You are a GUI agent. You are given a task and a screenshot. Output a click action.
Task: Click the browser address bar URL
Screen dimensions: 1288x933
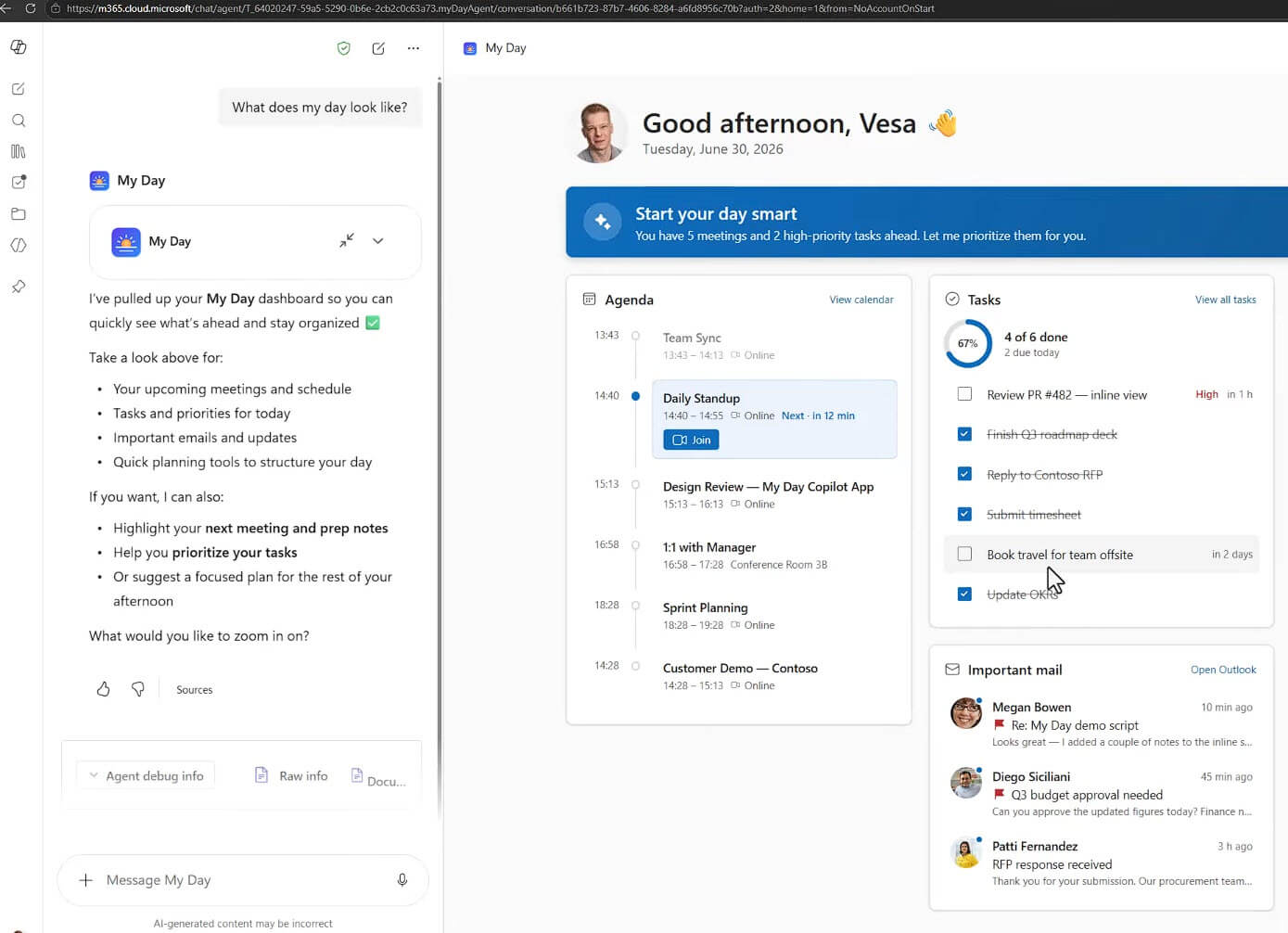pyautogui.click(x=501, y=8)
